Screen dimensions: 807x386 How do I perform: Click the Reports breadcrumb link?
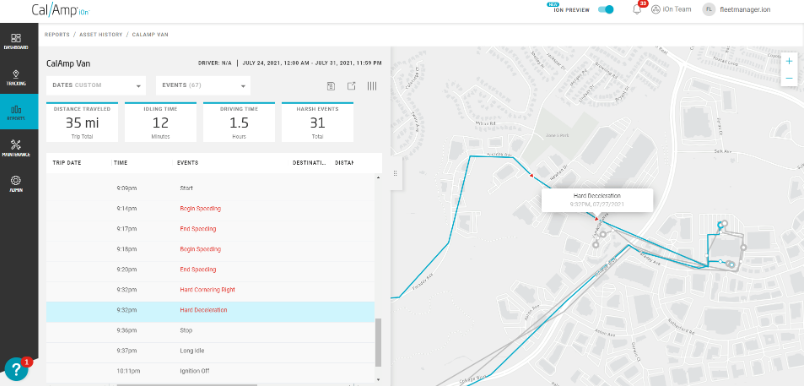point(57,34)
